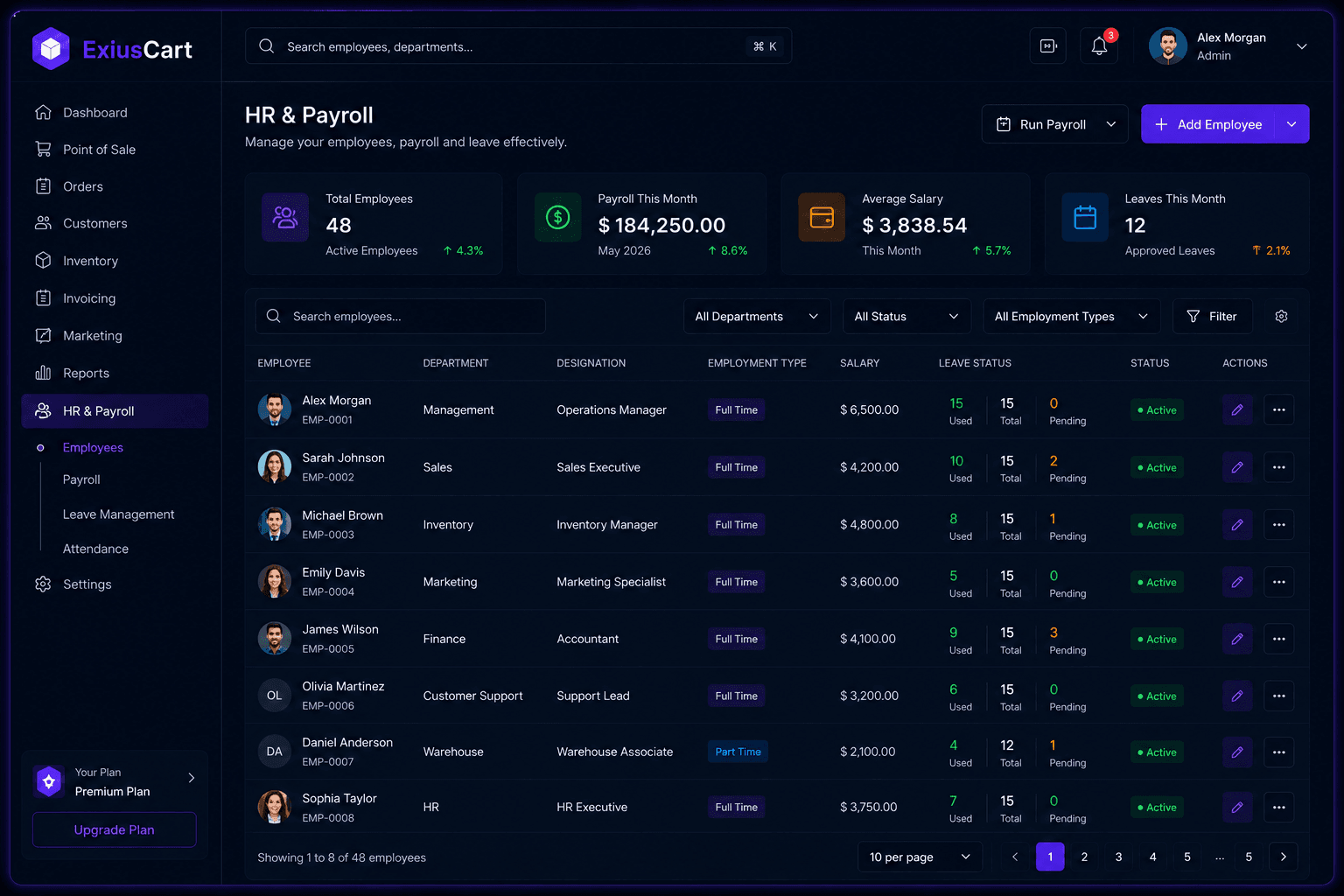Click the table settings gear icon
This screenshot has width=1344, height=896.
[x=1281, y=316]
